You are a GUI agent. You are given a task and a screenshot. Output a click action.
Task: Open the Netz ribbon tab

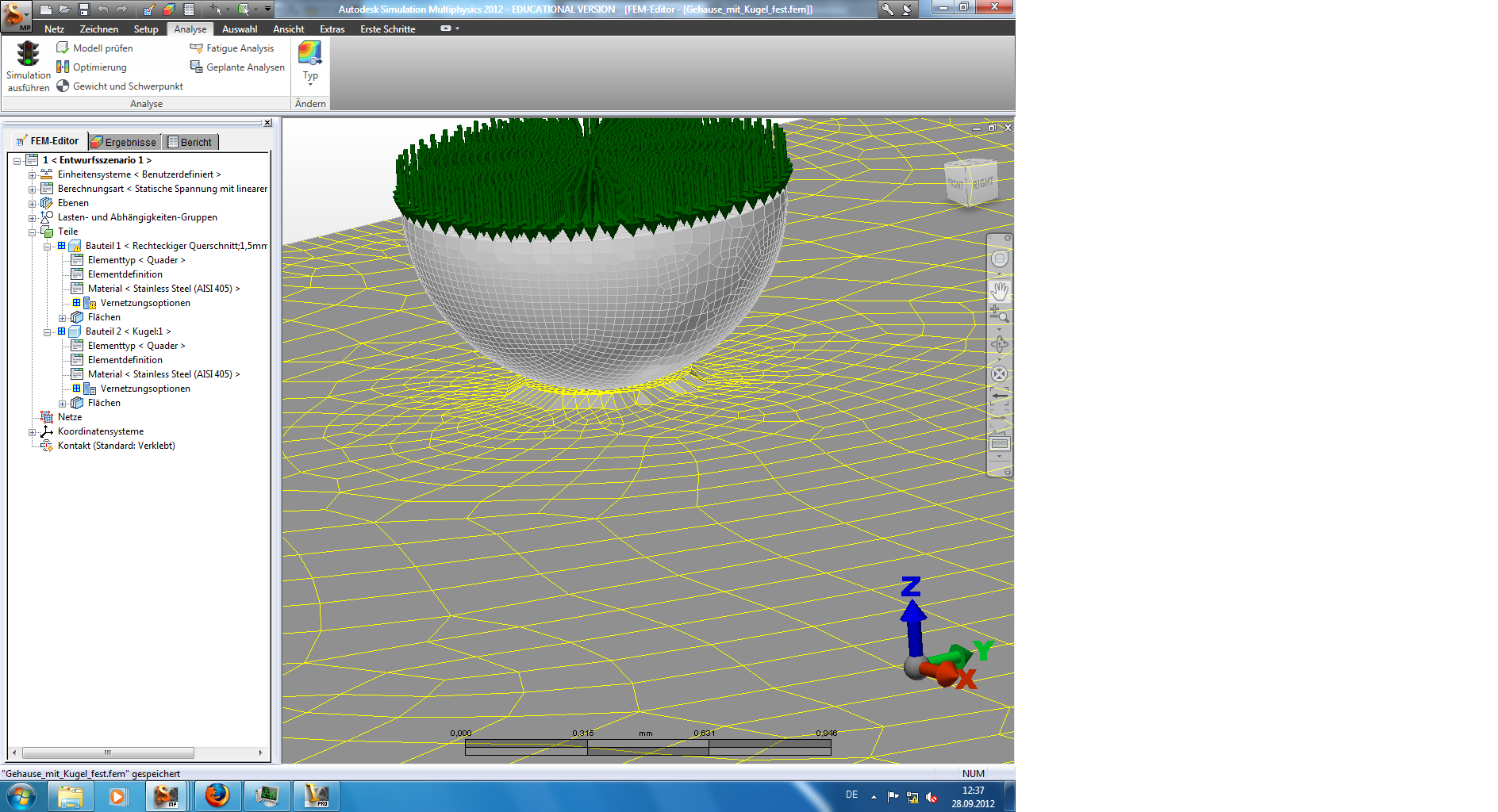pyautogui.click(x=54, y=29)
